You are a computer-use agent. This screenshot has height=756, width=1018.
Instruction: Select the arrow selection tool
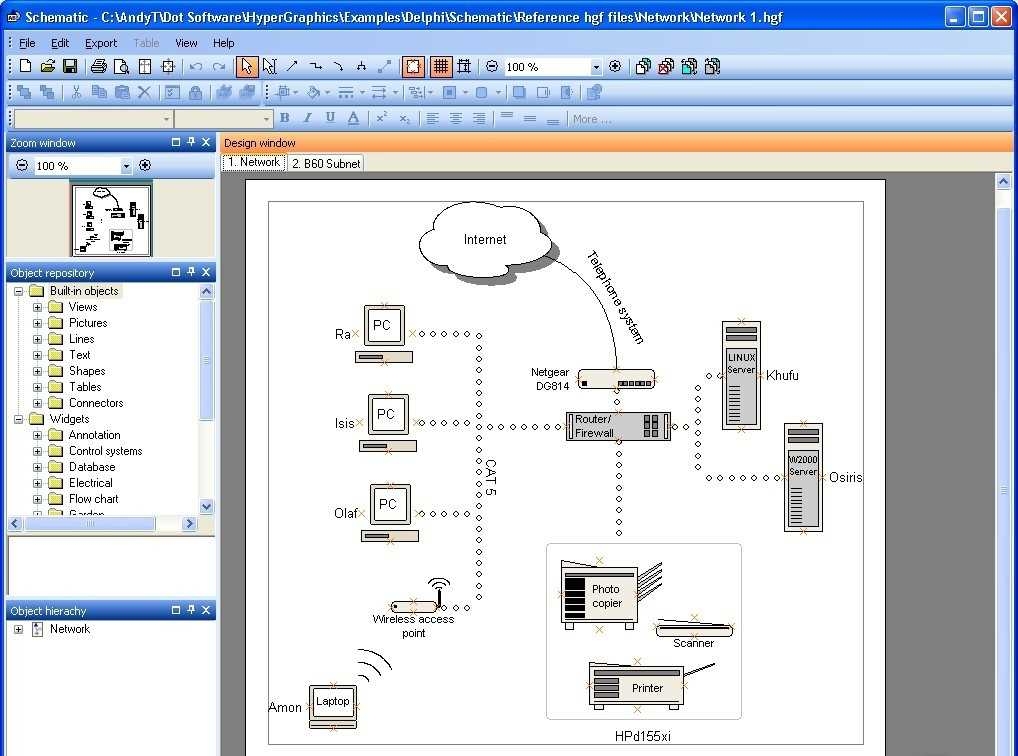coord(245,66)
